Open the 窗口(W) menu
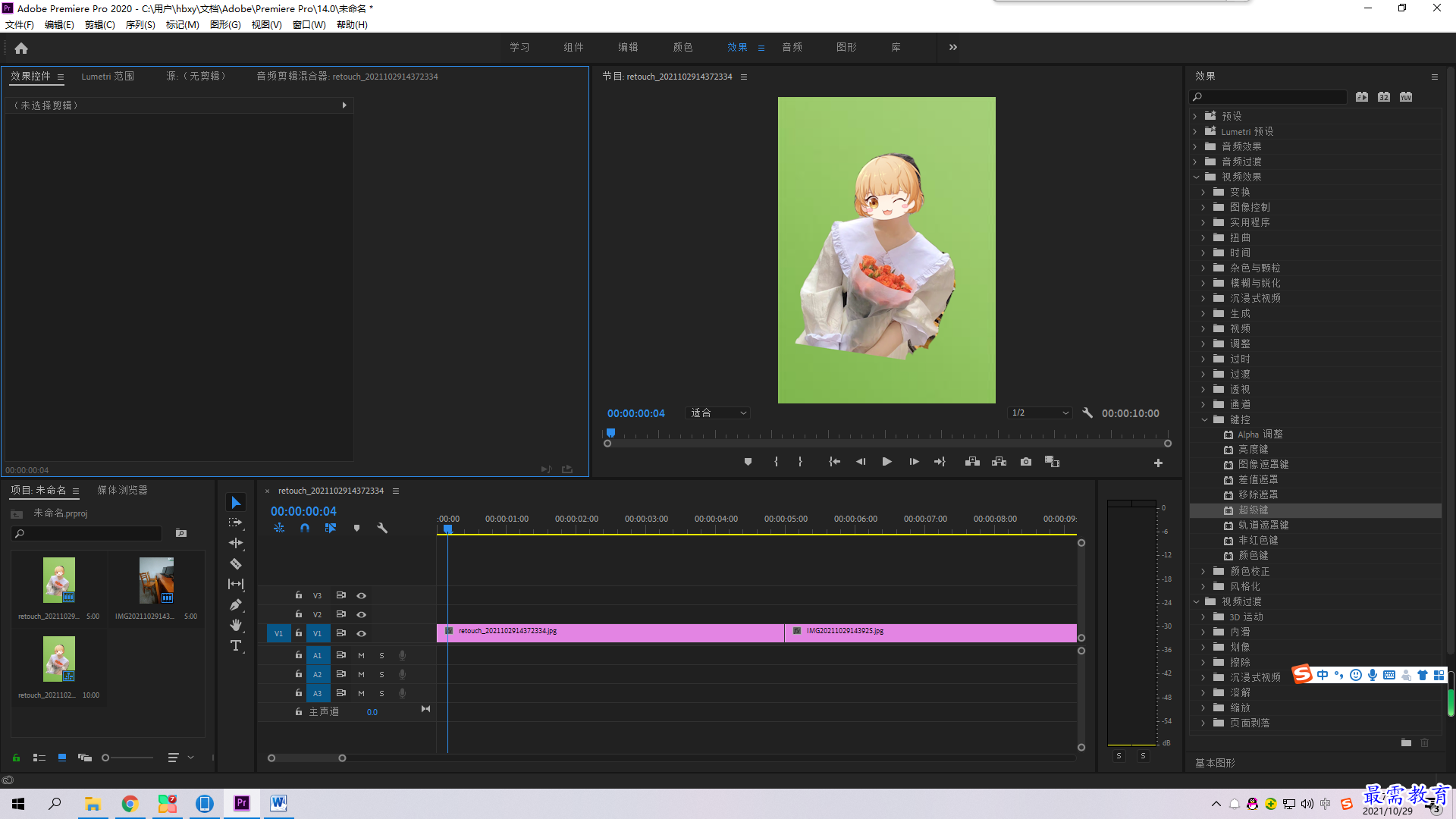Image resolution: width=1456 pixels, height=819 pixels. pos(309,25)
